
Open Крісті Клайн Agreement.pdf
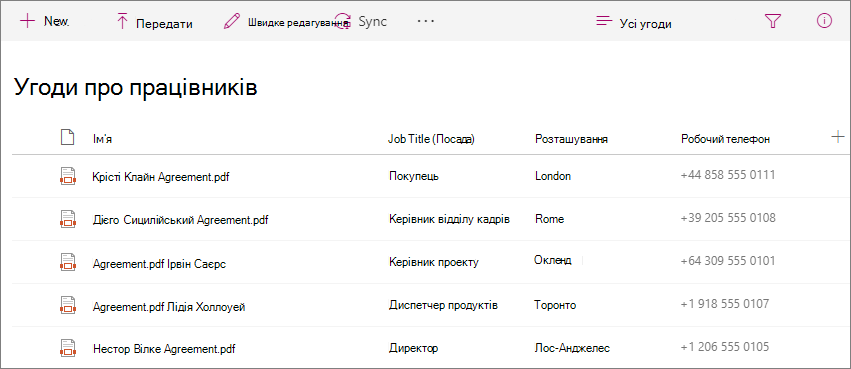pyautogui.click(x=161, y=177)
